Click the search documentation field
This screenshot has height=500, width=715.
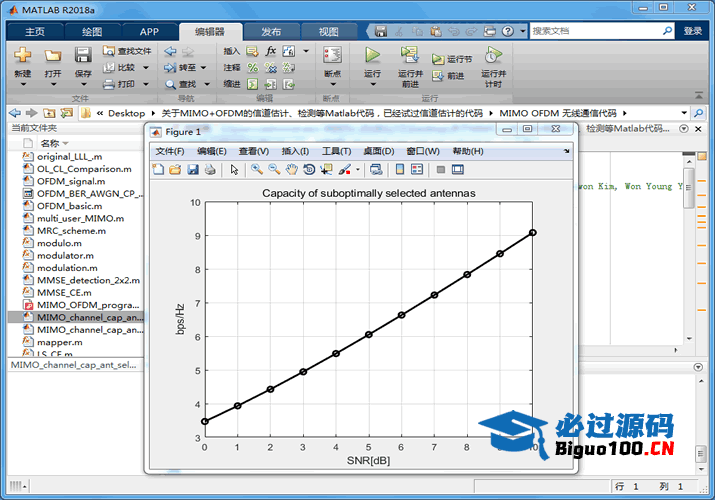click(596, 31)
